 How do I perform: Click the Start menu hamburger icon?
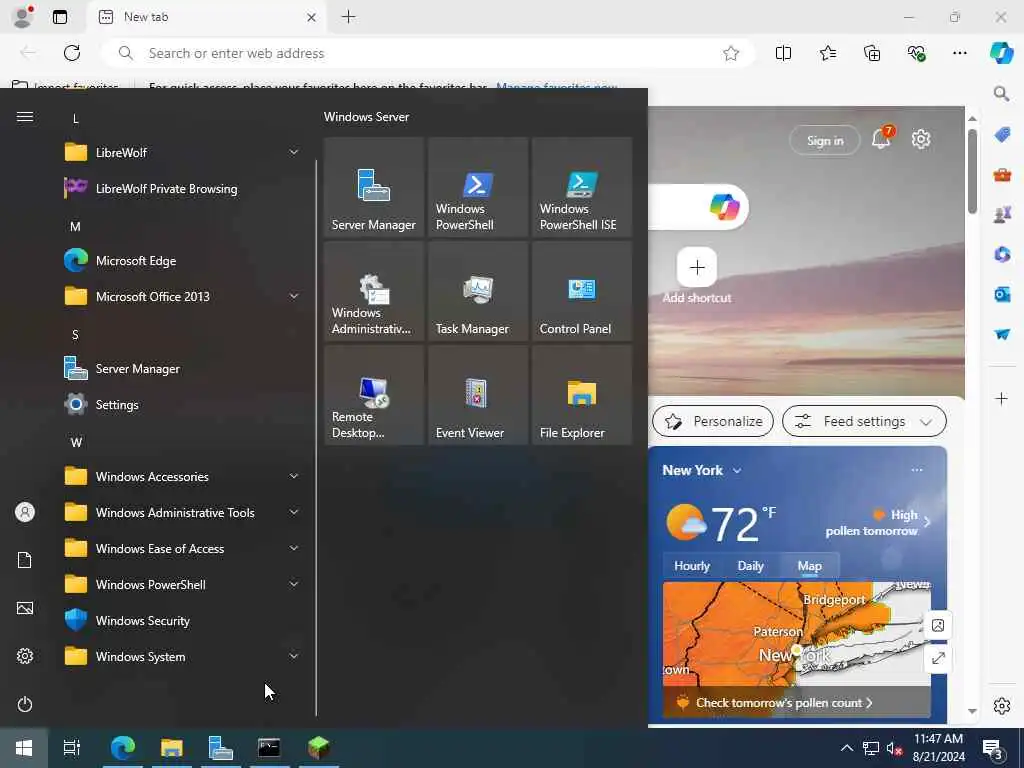tap(25, 117)
